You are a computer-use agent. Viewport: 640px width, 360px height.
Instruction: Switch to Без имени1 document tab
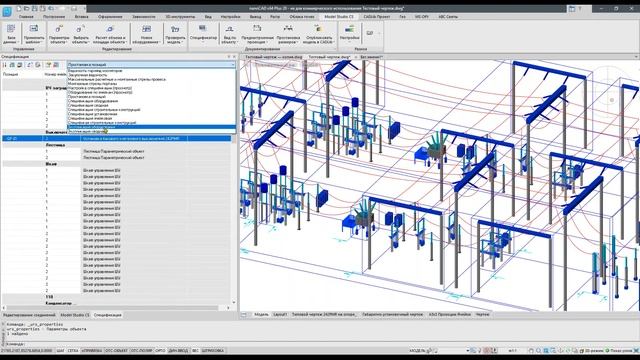tap(371, 57)
